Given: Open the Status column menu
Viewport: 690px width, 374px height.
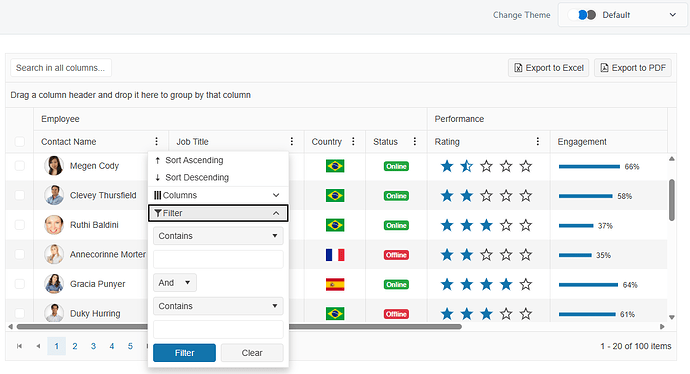Looking at the screenshot, I should point(415,141).
